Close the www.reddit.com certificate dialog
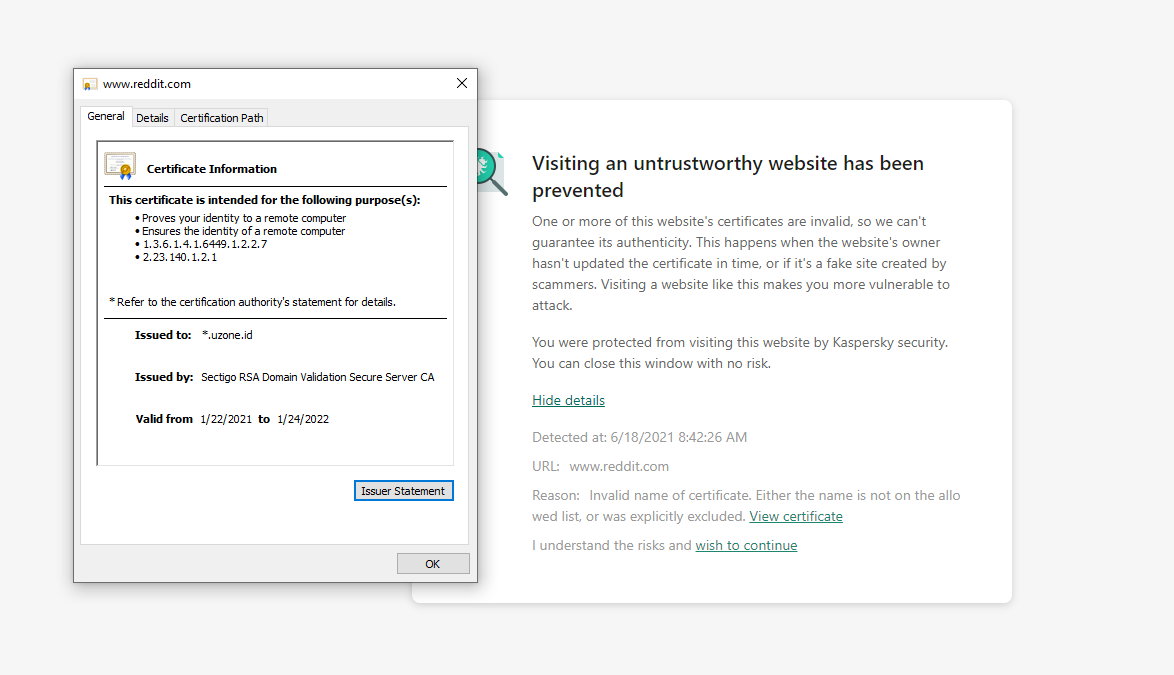The width and height of the screenshot is (1174, 675). point(462,84)
